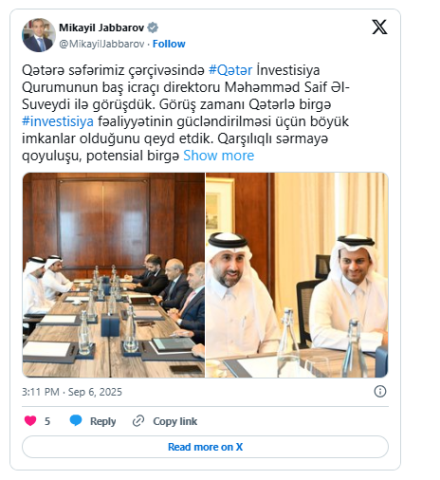Open the photo of two Qatari officials
The height and width of the screenshot is (480, 440).
[x=297, y=275]
